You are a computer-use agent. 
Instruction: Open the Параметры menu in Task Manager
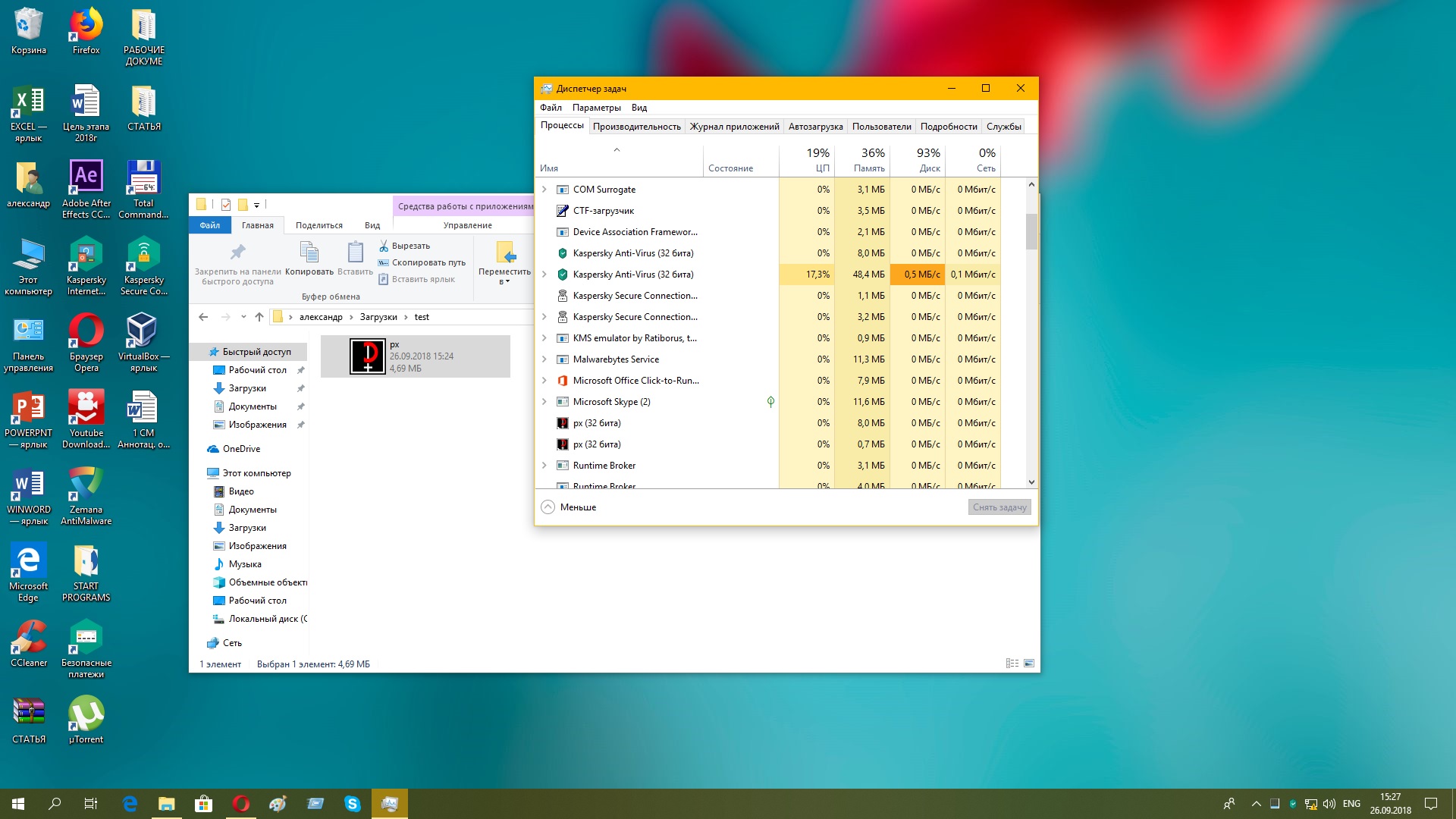click(596, 108)
